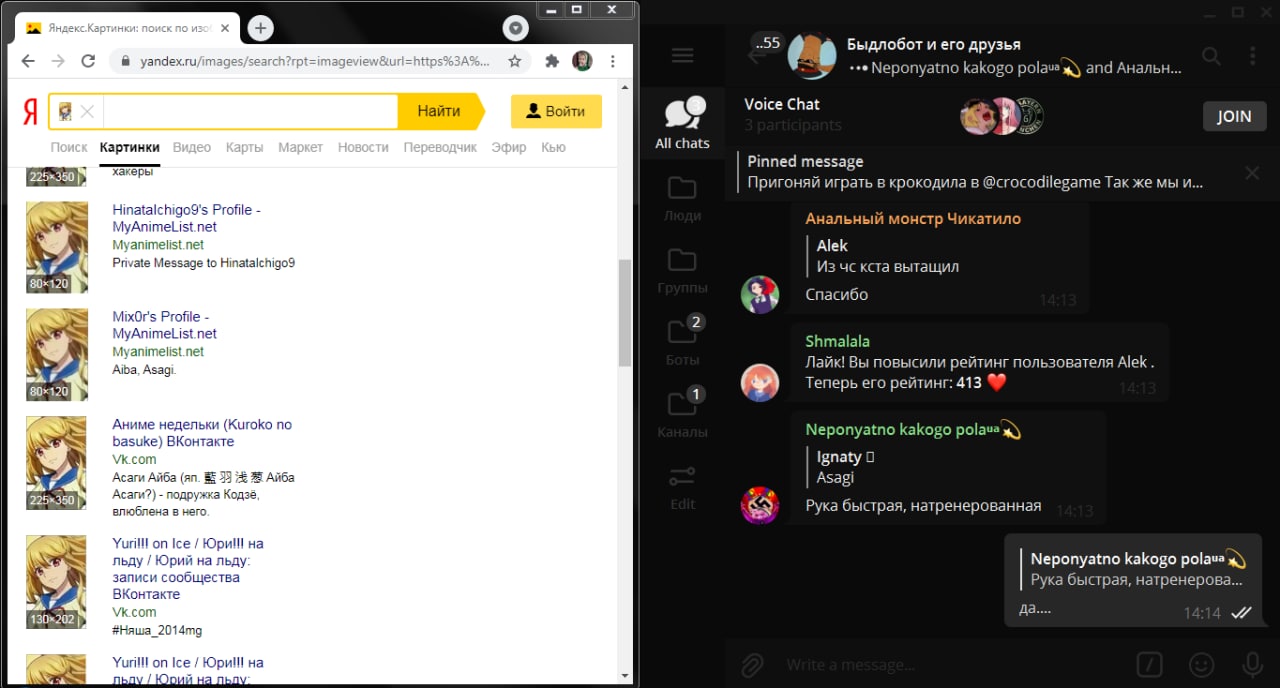Switch to Эфир tab on Yandex
Viewport: 1280px width, 688px height.
pyautogui.click(x=509, y=147)
